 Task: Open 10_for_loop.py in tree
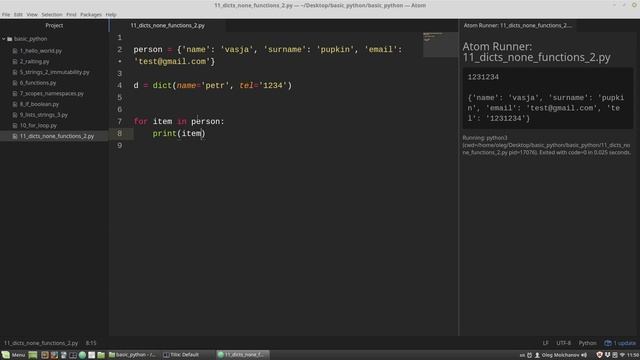[x=38, y=125]
